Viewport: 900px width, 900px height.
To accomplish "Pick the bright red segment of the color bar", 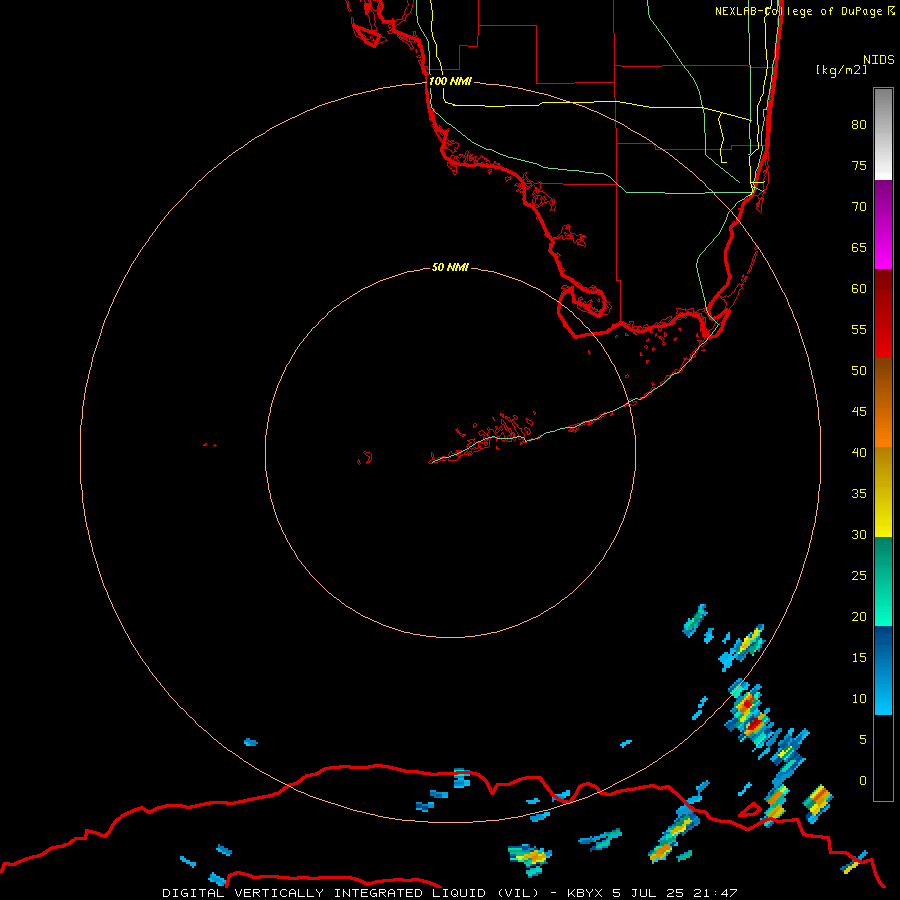I will pos(883,314).
